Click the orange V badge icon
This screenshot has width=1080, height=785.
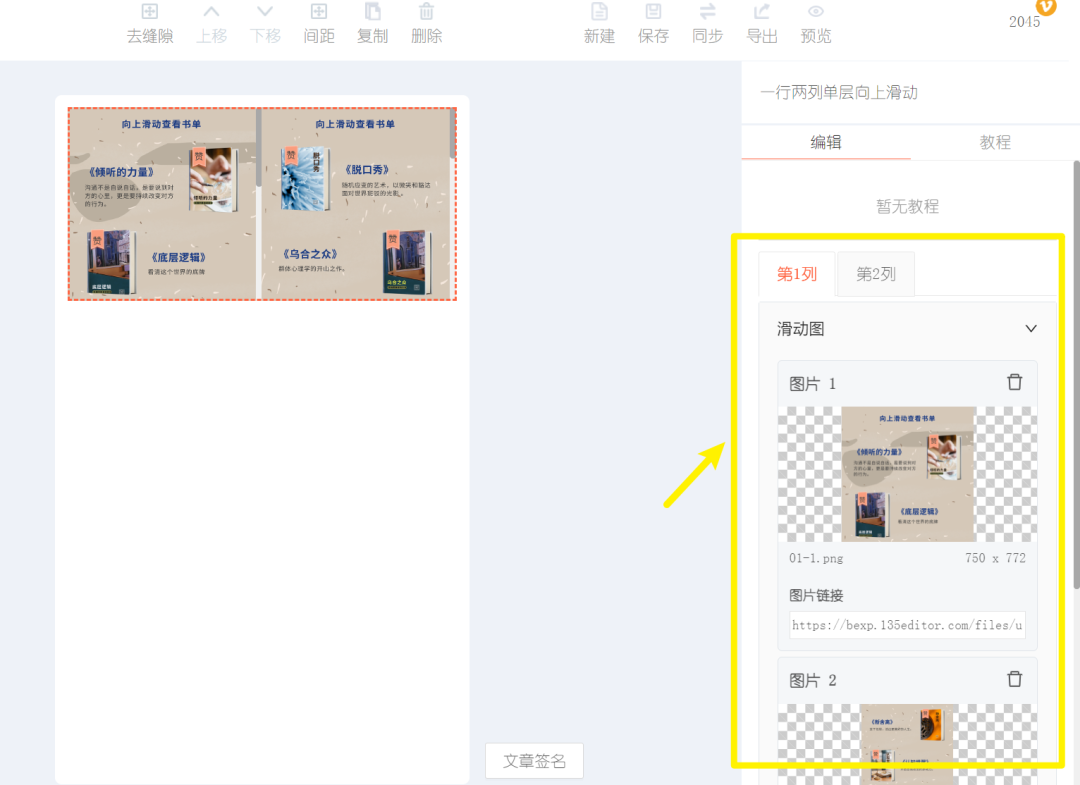(1046, 6)
